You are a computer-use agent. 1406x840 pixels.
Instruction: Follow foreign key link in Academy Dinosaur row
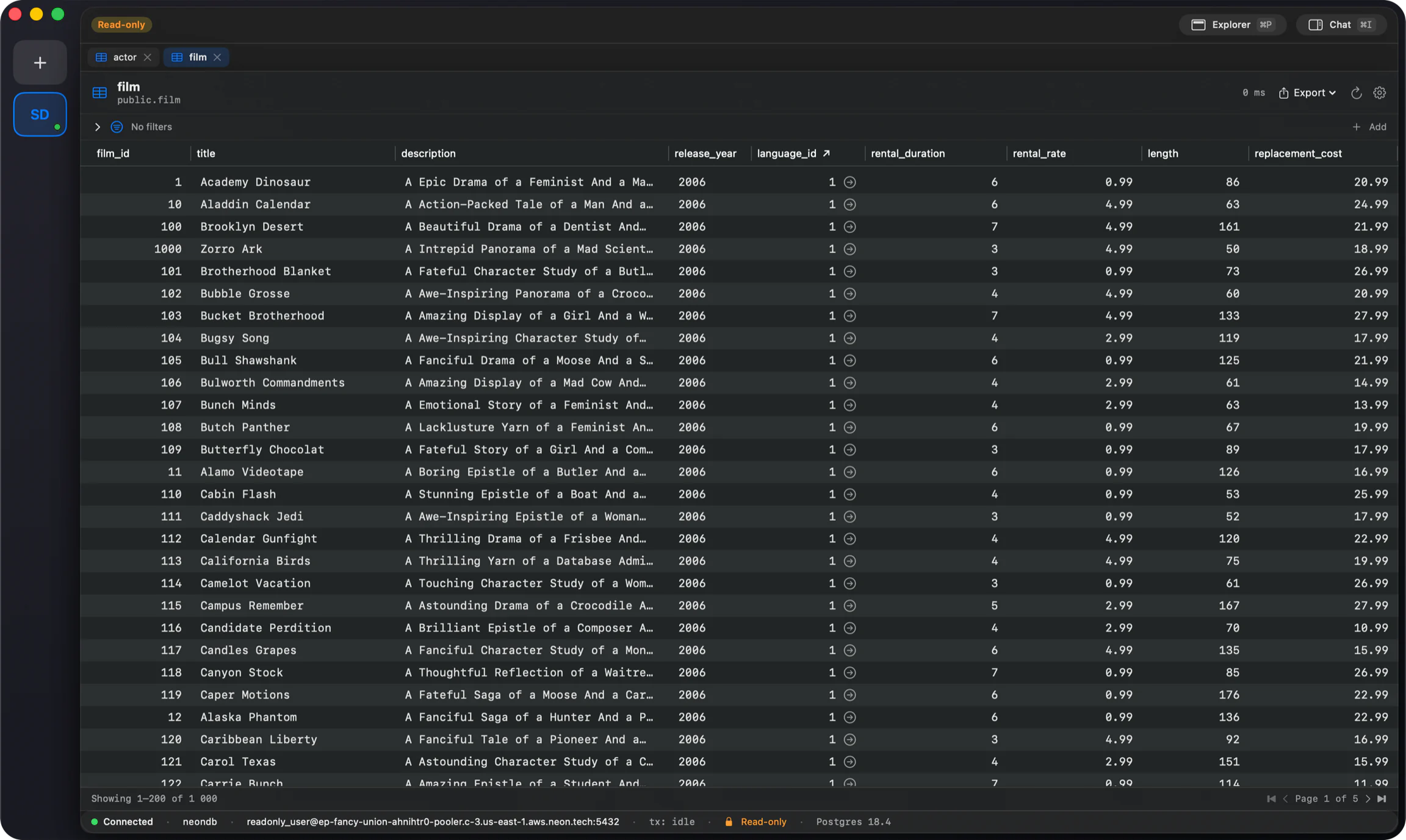(x=849, y=182)
